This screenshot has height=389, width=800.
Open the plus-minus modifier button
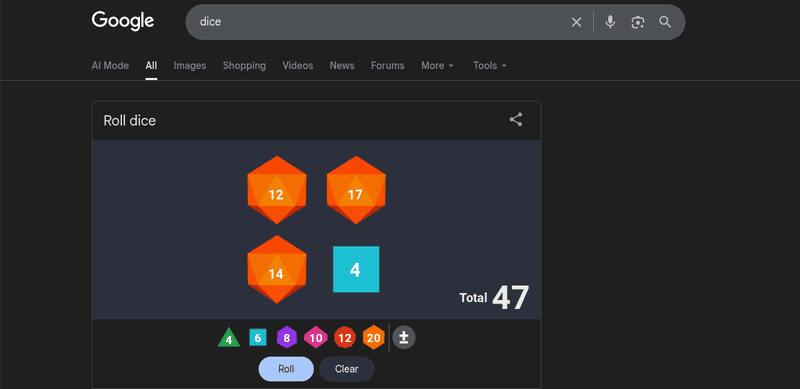click(404, 337)
